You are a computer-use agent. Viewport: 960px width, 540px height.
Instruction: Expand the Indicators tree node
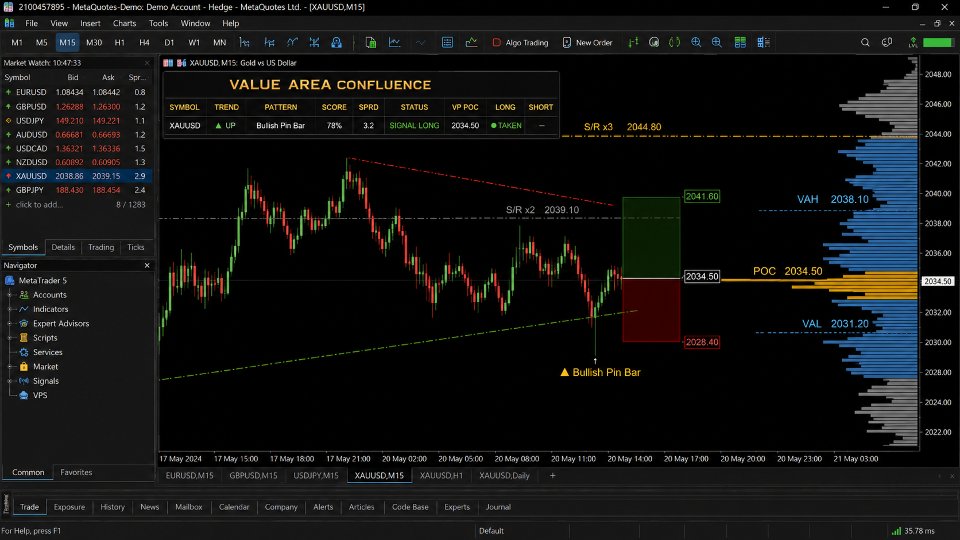point(10,309)
